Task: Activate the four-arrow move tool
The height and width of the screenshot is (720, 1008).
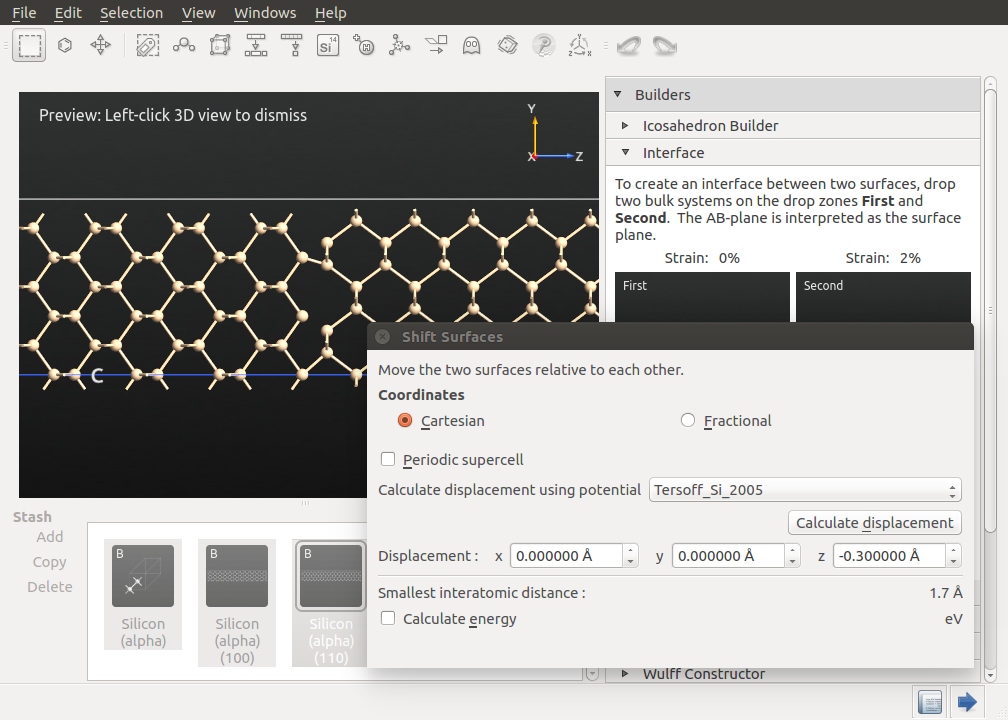Action: click(101, 46)
